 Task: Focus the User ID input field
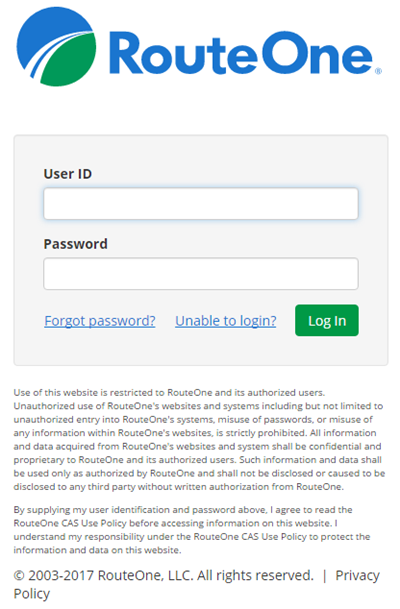pyautogui.click(x=201, y=204)
